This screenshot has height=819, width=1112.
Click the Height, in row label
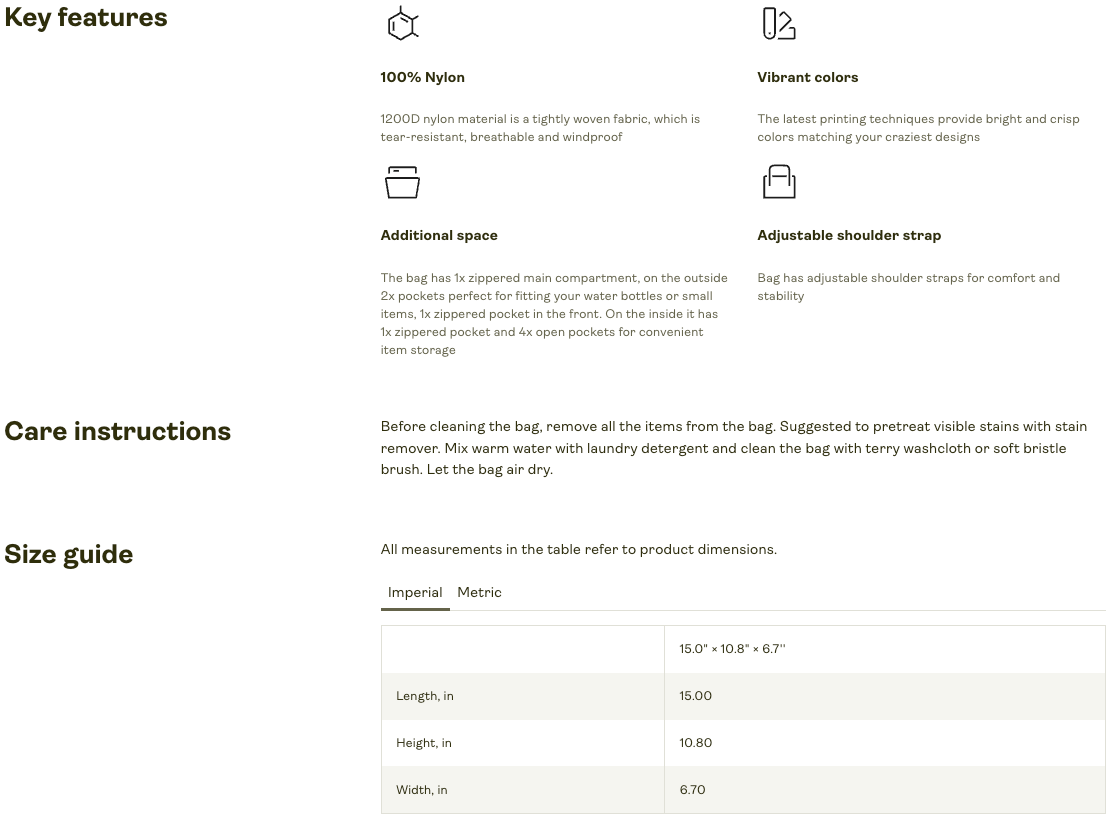tap(424, 744)
